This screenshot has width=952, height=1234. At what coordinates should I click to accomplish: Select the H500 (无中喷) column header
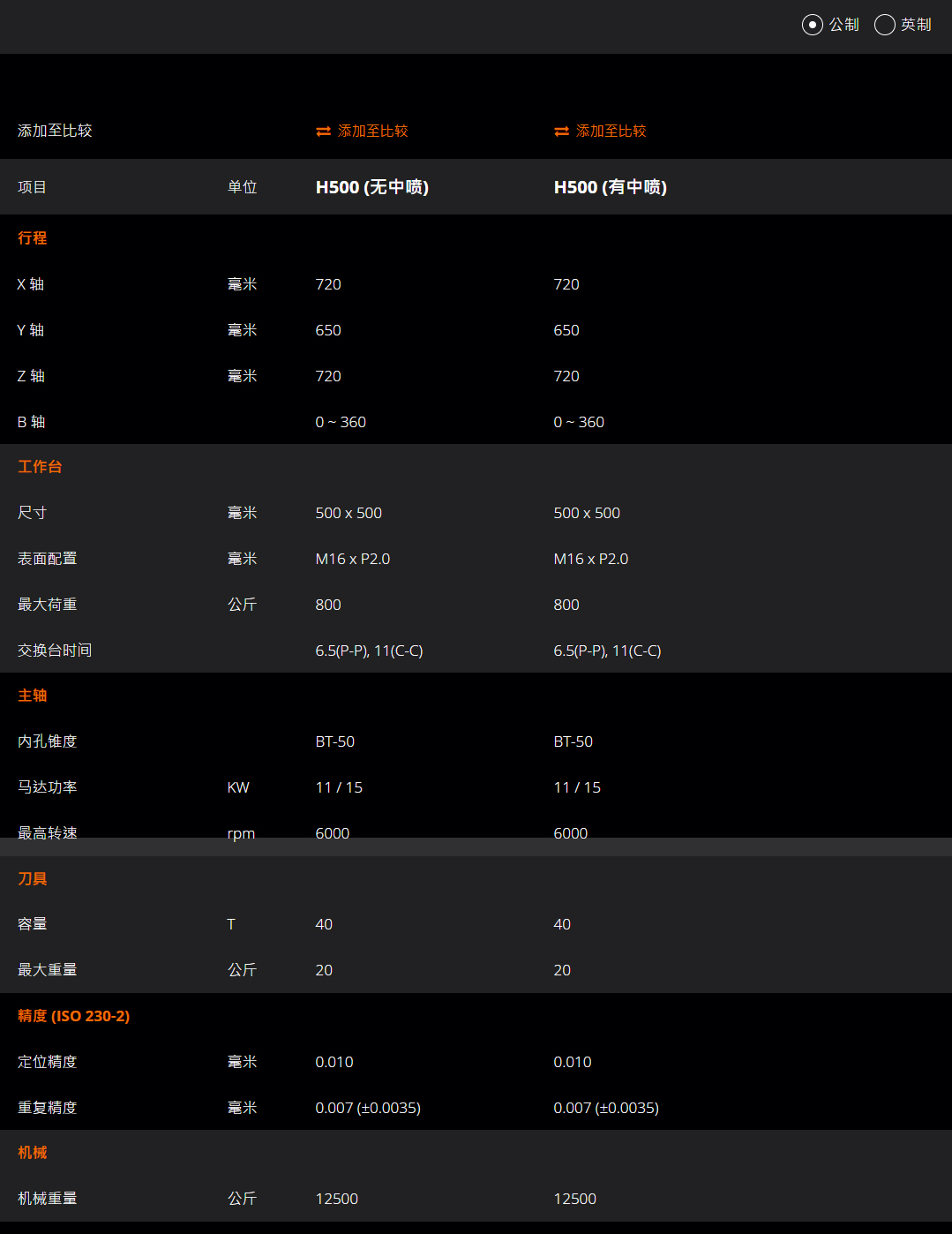coord(371,187)
